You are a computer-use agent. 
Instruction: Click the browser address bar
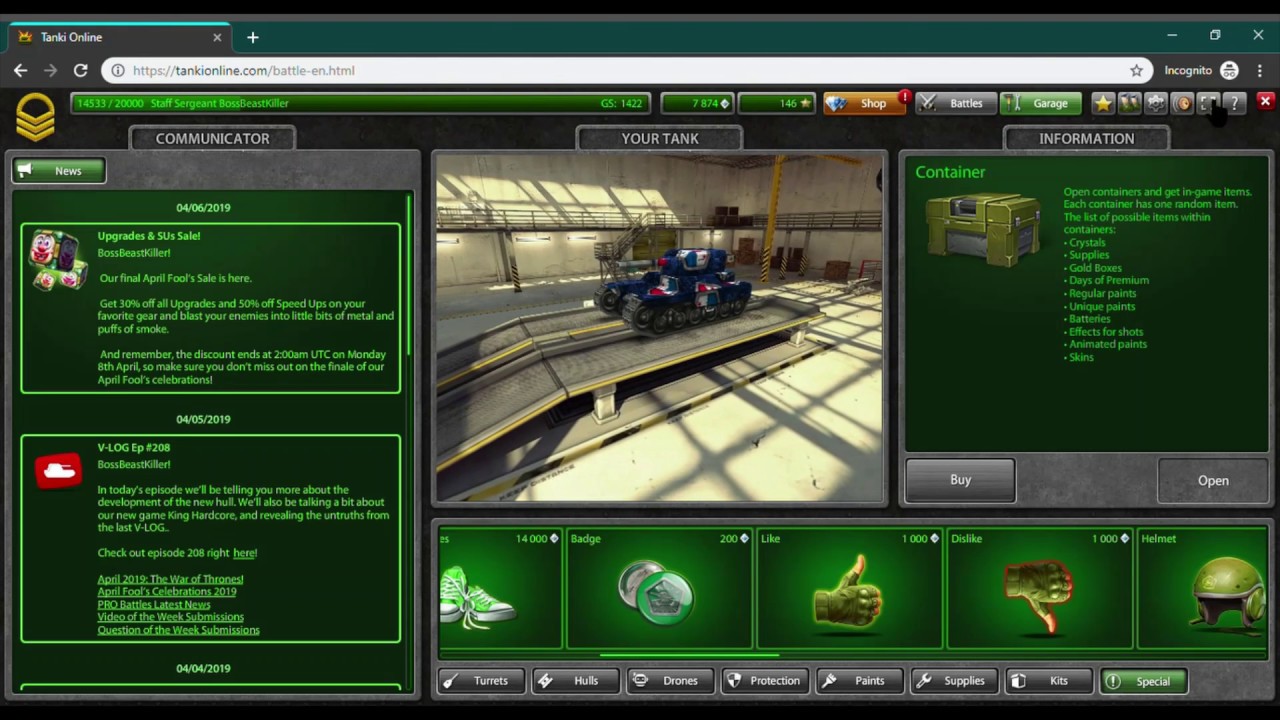coord(625,71)
